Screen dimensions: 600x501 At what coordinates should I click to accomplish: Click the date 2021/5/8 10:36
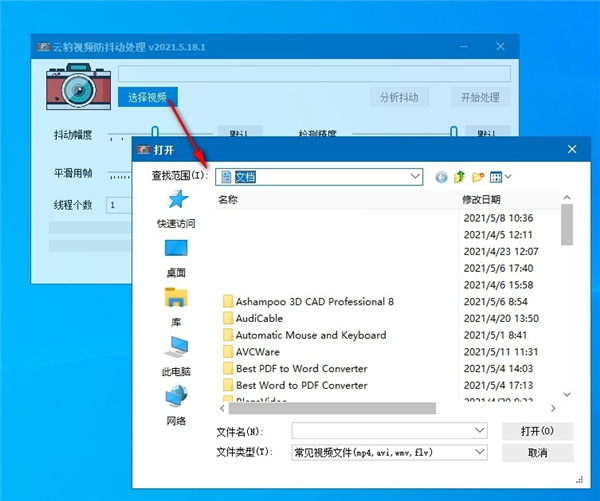(x=498, y=218)
